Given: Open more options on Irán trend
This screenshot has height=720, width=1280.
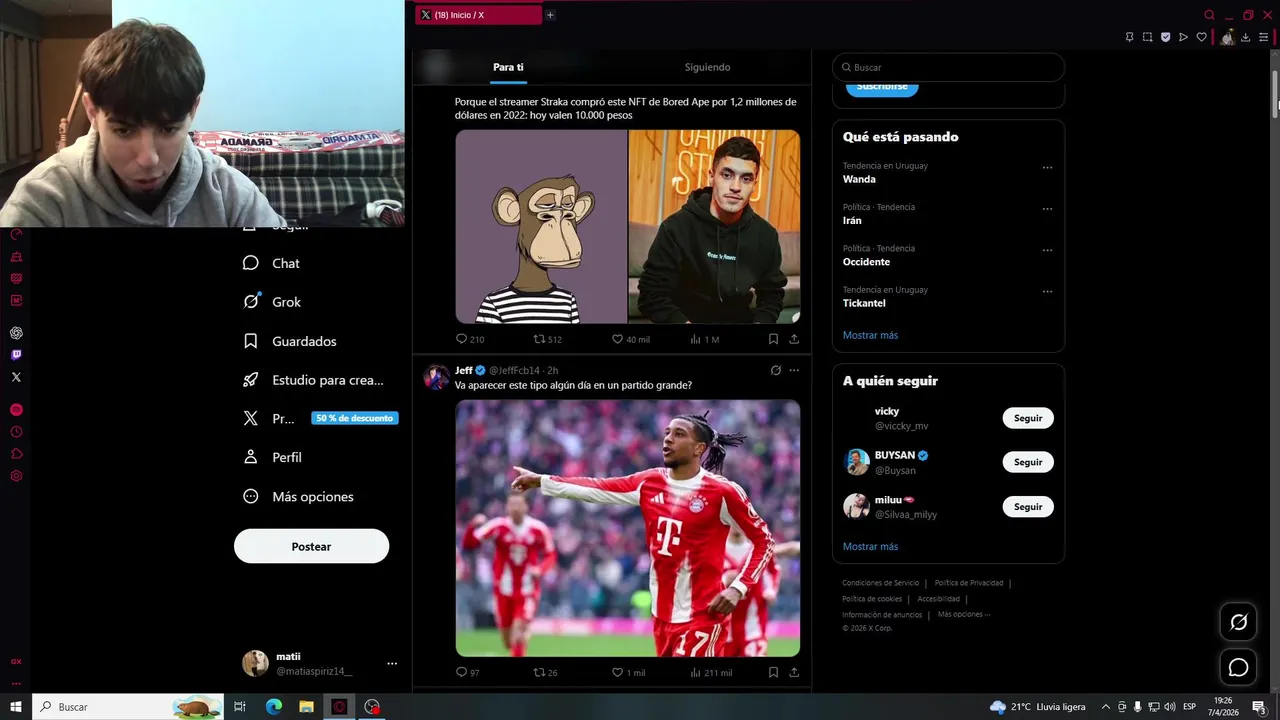Looking at the screenshot, I should tap(1047, 208).
